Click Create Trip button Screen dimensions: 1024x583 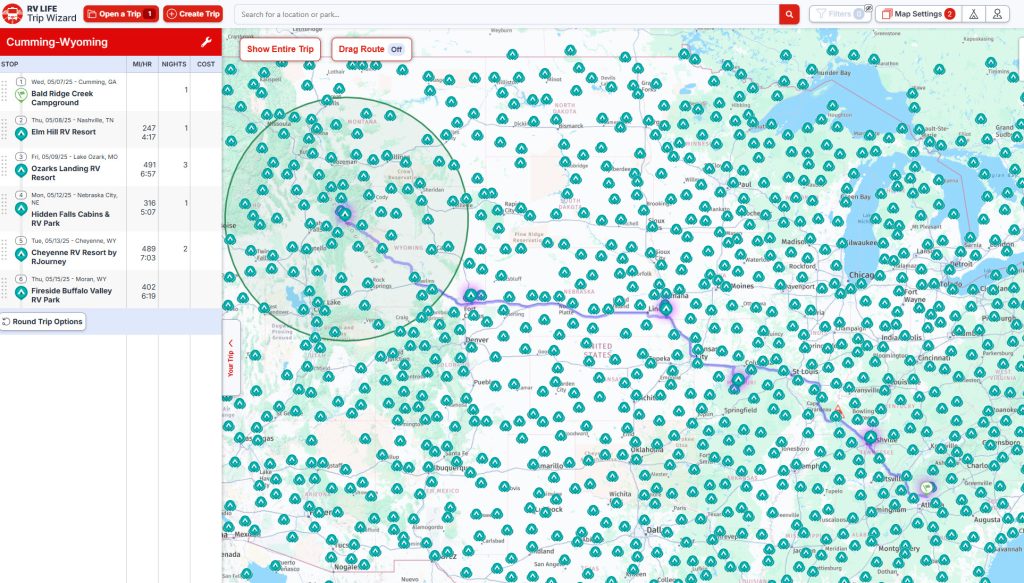[x=192, y=14]
